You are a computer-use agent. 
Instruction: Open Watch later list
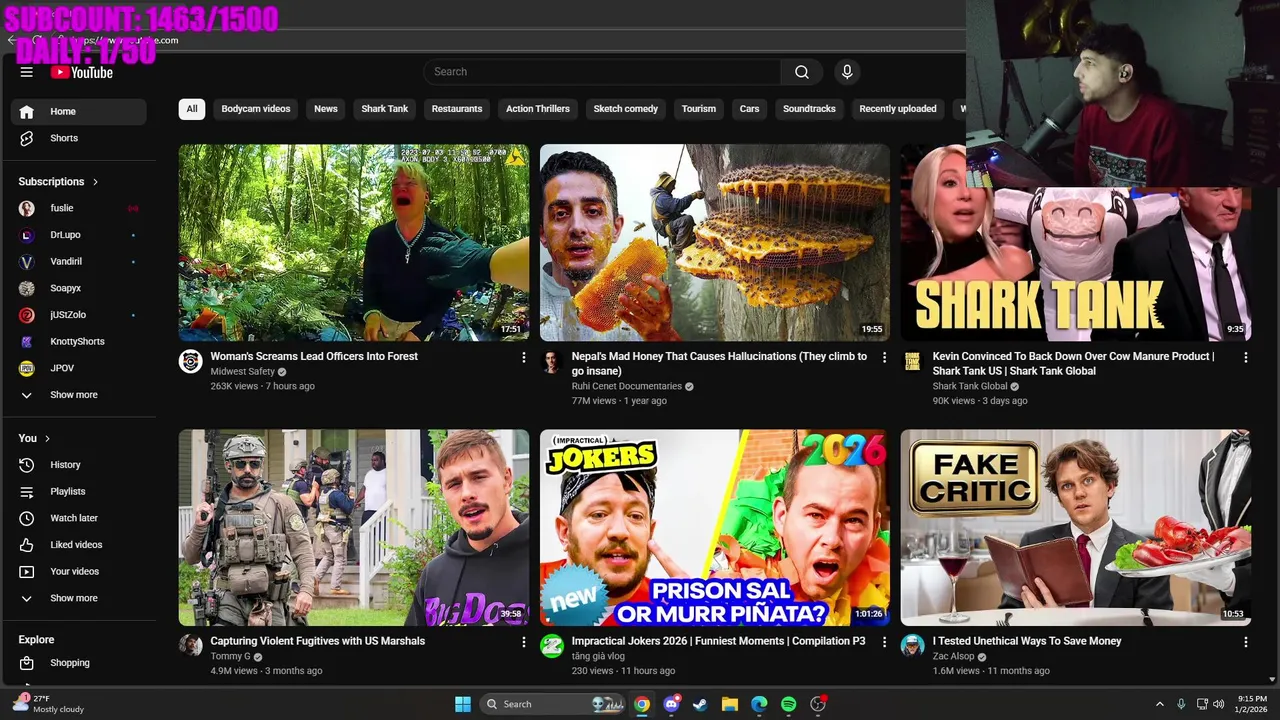(x=79, y=518)
